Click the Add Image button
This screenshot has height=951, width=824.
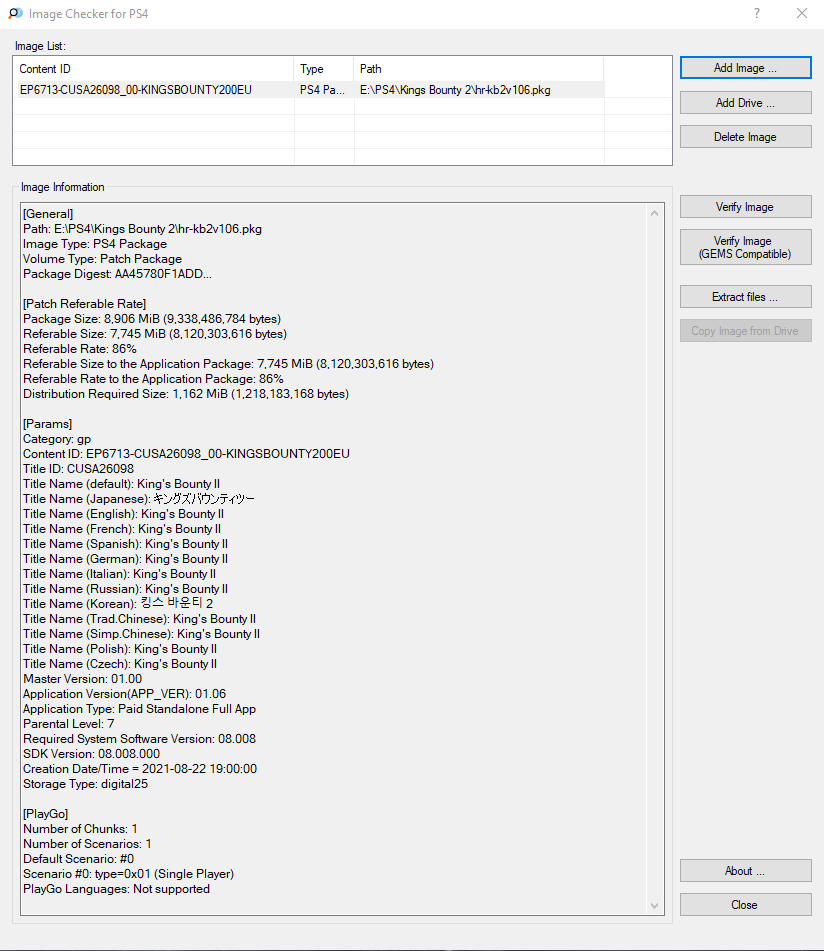pos(745,68)
